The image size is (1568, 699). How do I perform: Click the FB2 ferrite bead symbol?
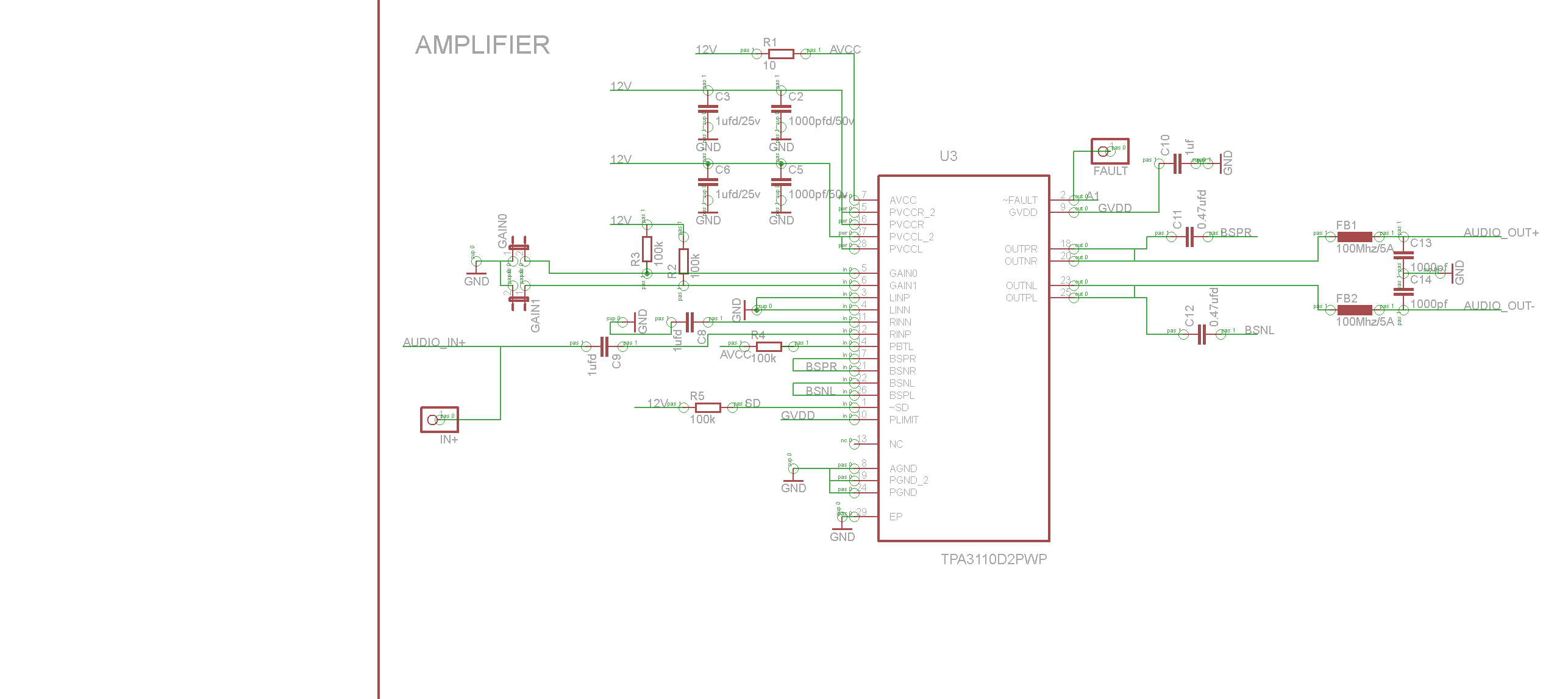click(x=1354, y=310)
